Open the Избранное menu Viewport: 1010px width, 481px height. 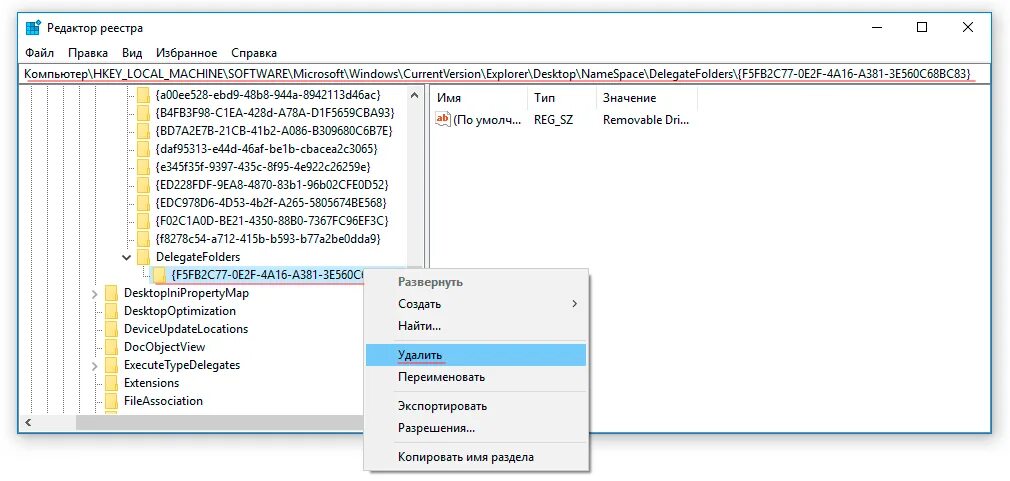(x=186, y=53)
